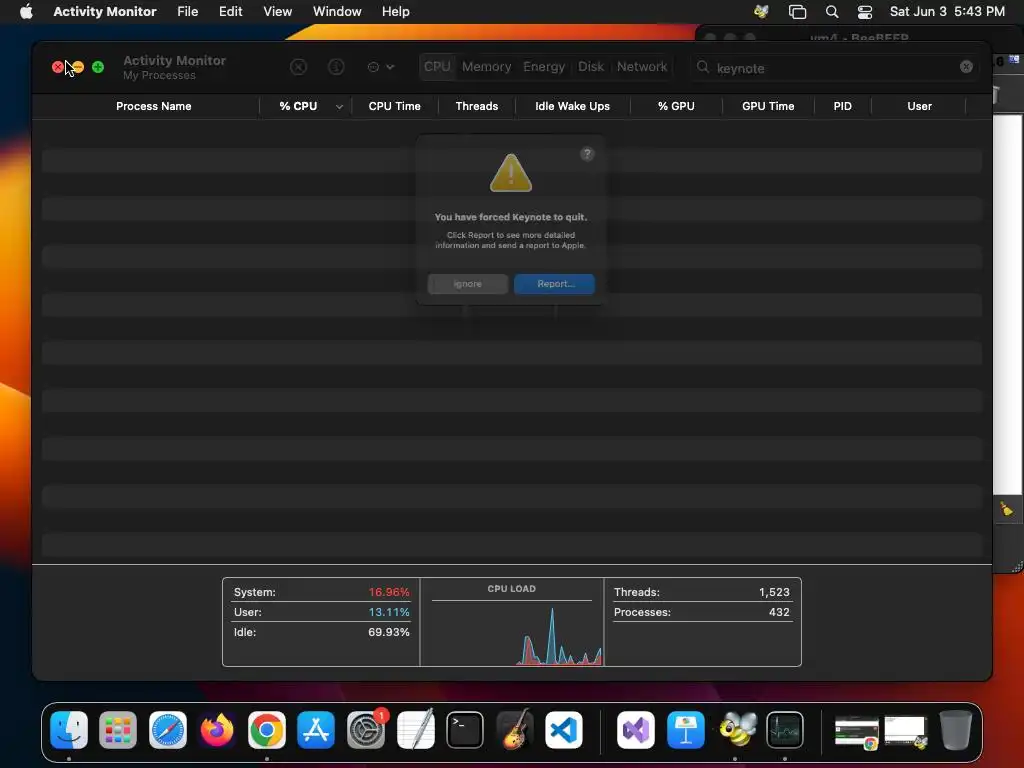Open Firefox from the Dock
The width and height of the screenshot is (1024, 768).
pyautogui.click(x=217, y=729)
